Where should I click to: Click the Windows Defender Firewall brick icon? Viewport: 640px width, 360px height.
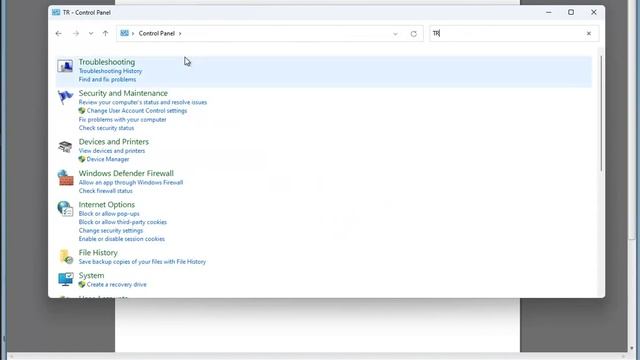pyautogui.click(x=65, y=178)
